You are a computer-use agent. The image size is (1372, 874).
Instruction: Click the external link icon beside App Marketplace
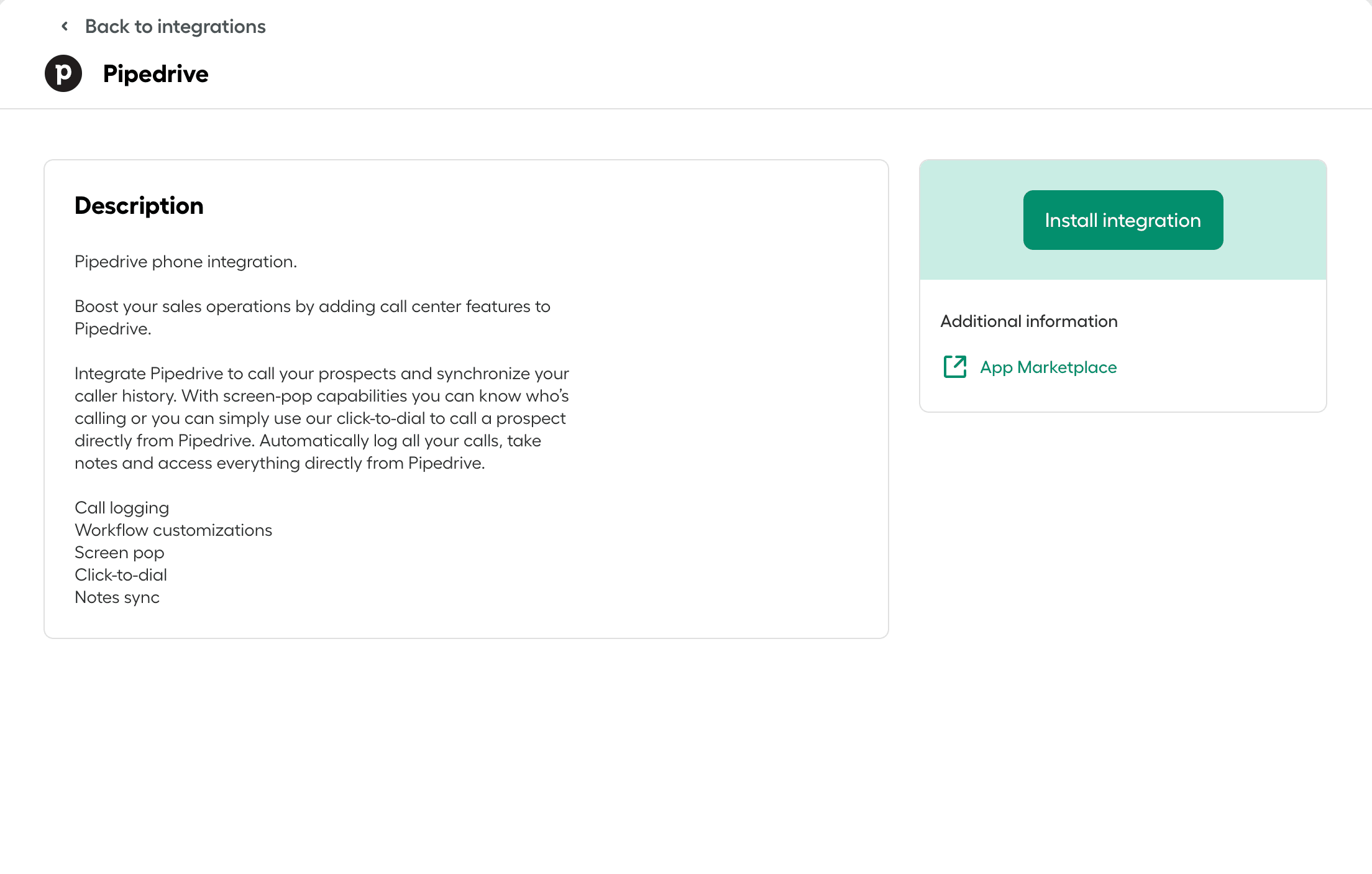[954, 367]
